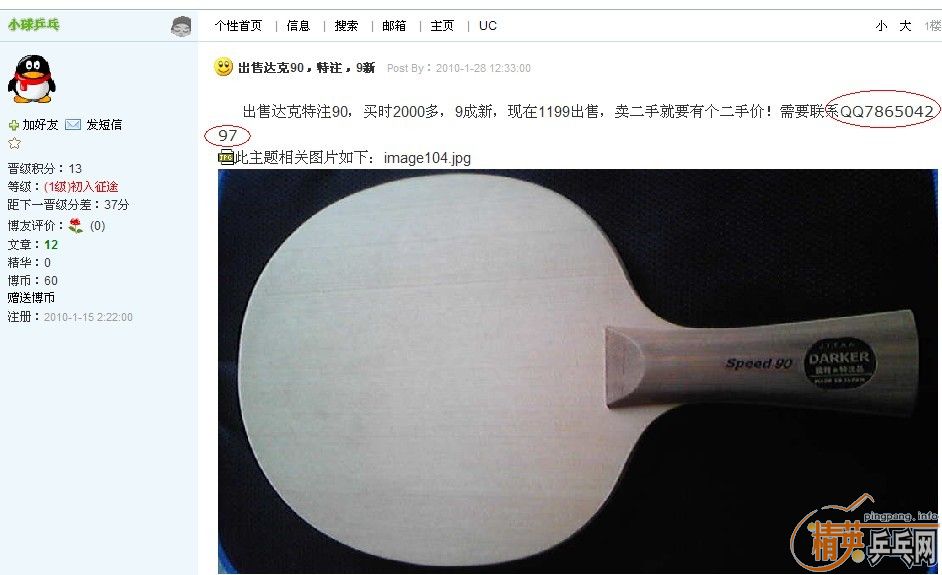
Task: Click the star icon below add friend
Action: [x=14, y=143]
